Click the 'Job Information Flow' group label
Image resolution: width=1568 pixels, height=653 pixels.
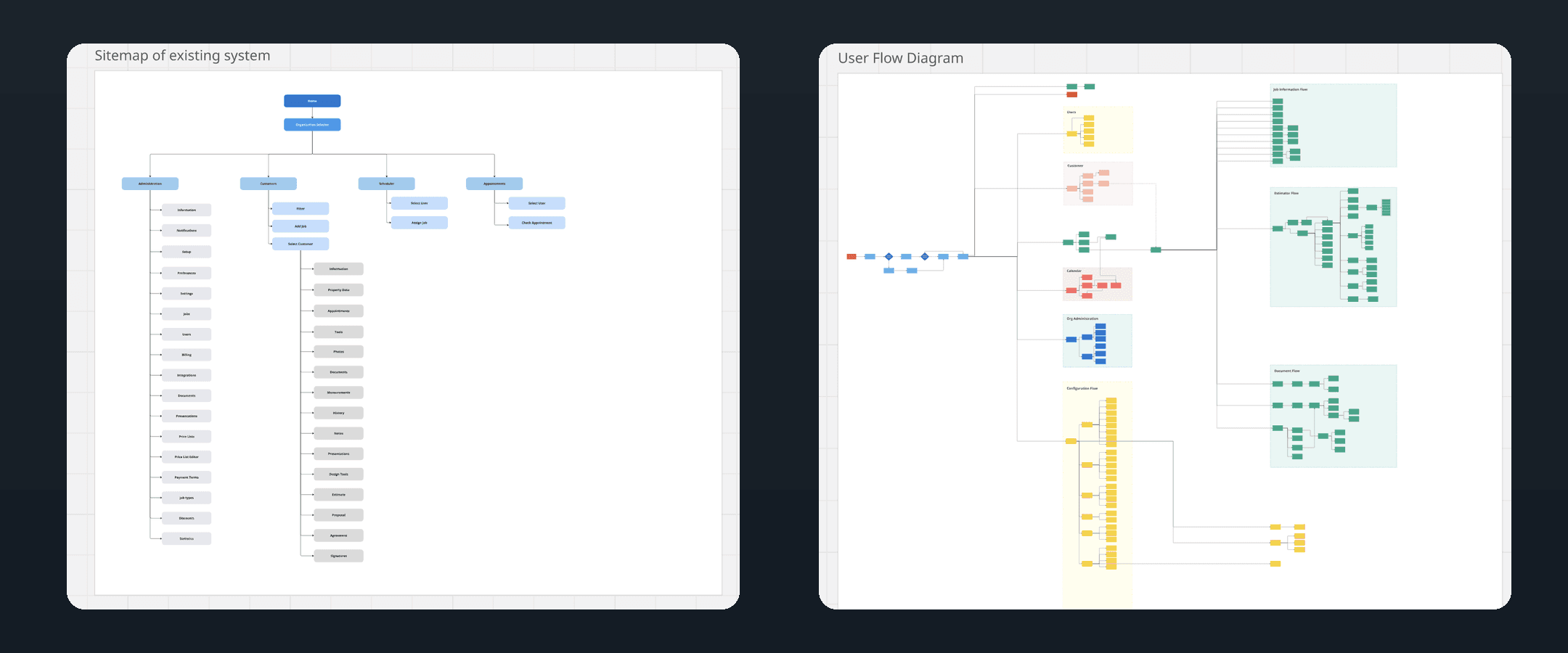1290,89
